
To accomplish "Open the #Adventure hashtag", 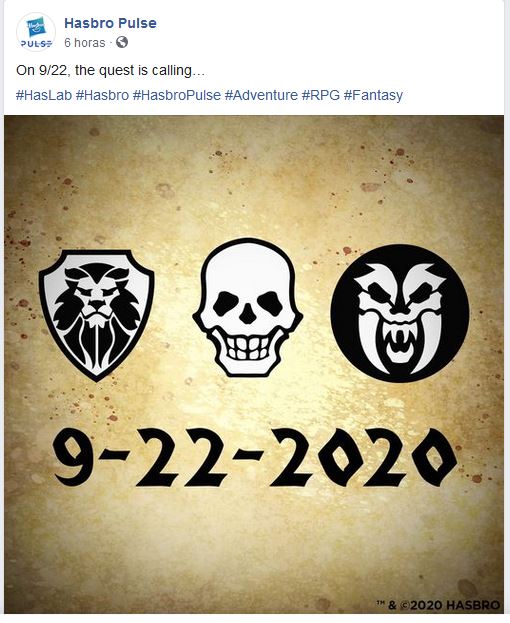I will click(x=261, y=95).
